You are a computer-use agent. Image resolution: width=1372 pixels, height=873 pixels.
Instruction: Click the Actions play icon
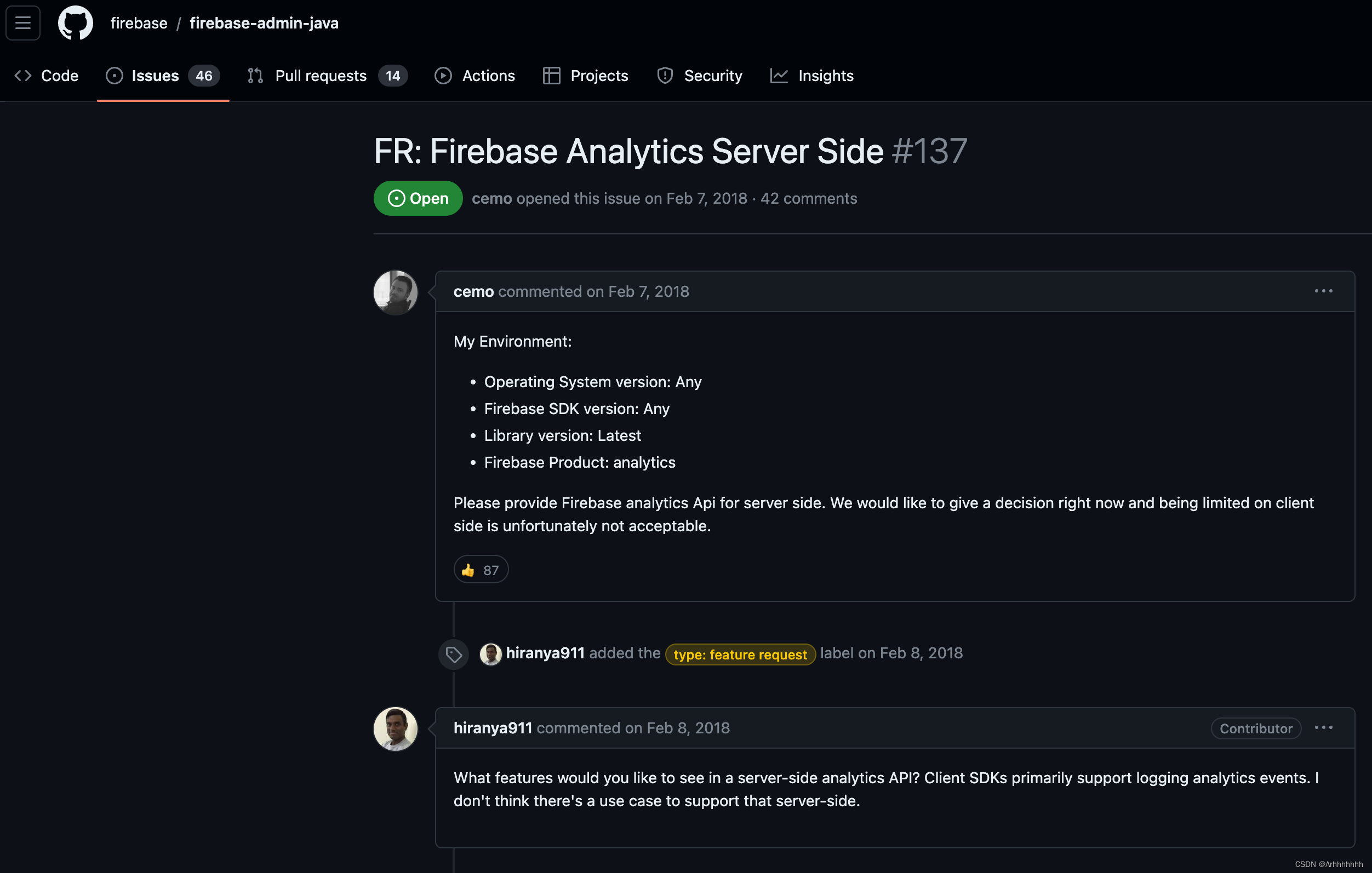(443, 76)
